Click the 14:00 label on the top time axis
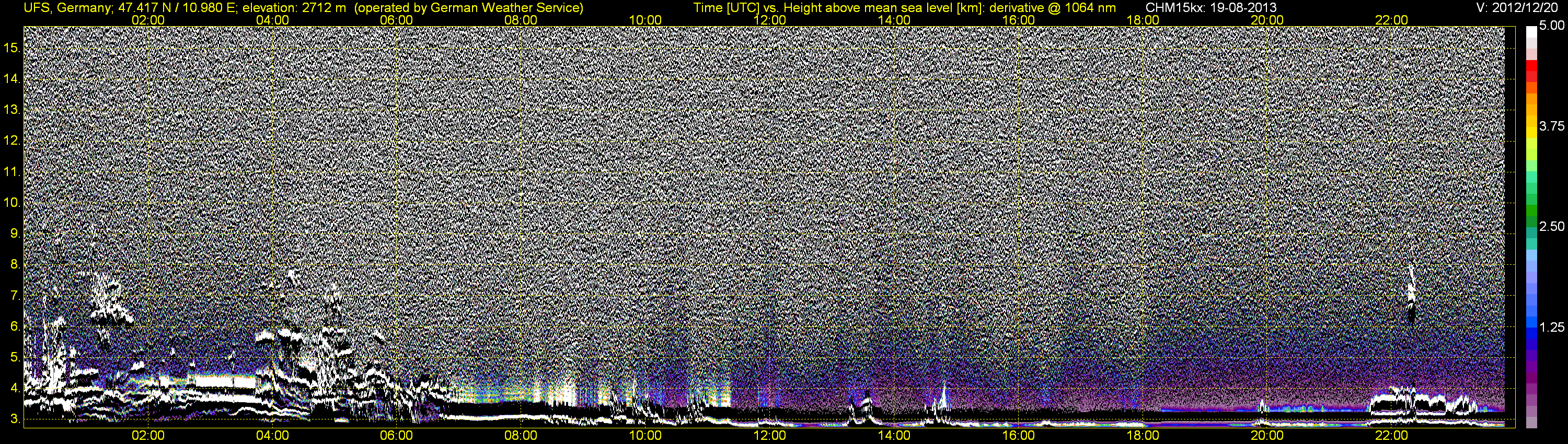The image size is (1568, 444). (894, 20)
